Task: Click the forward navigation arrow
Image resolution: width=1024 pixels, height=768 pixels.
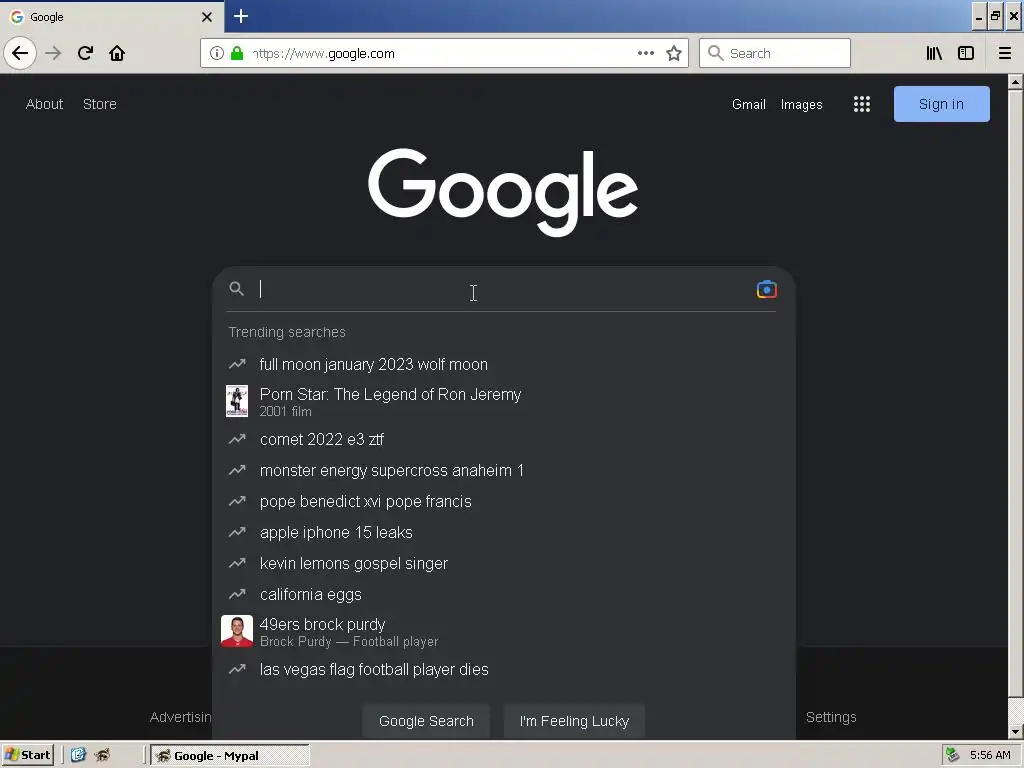Action: [53, 53]
